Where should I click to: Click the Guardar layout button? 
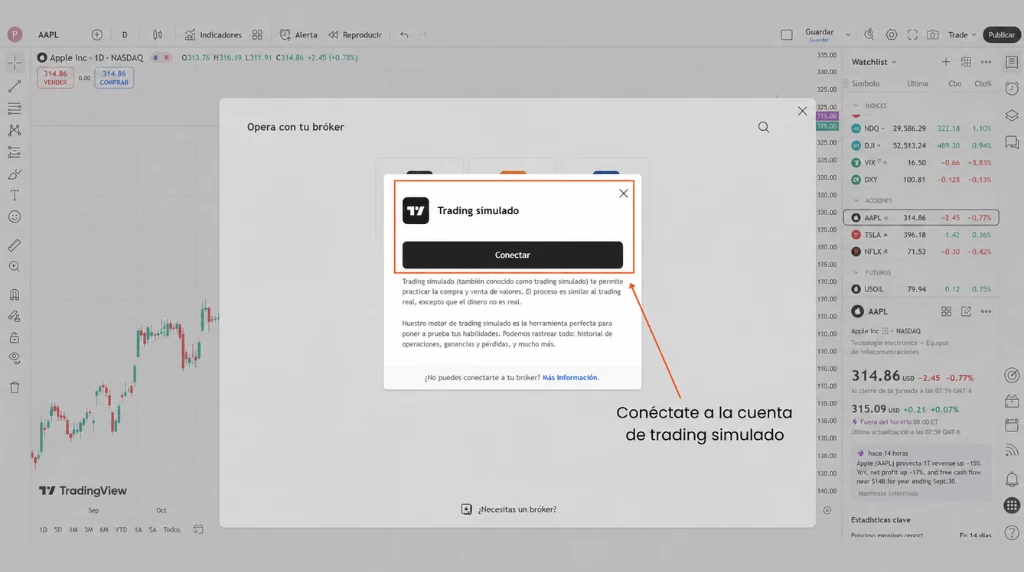[819, 35]
